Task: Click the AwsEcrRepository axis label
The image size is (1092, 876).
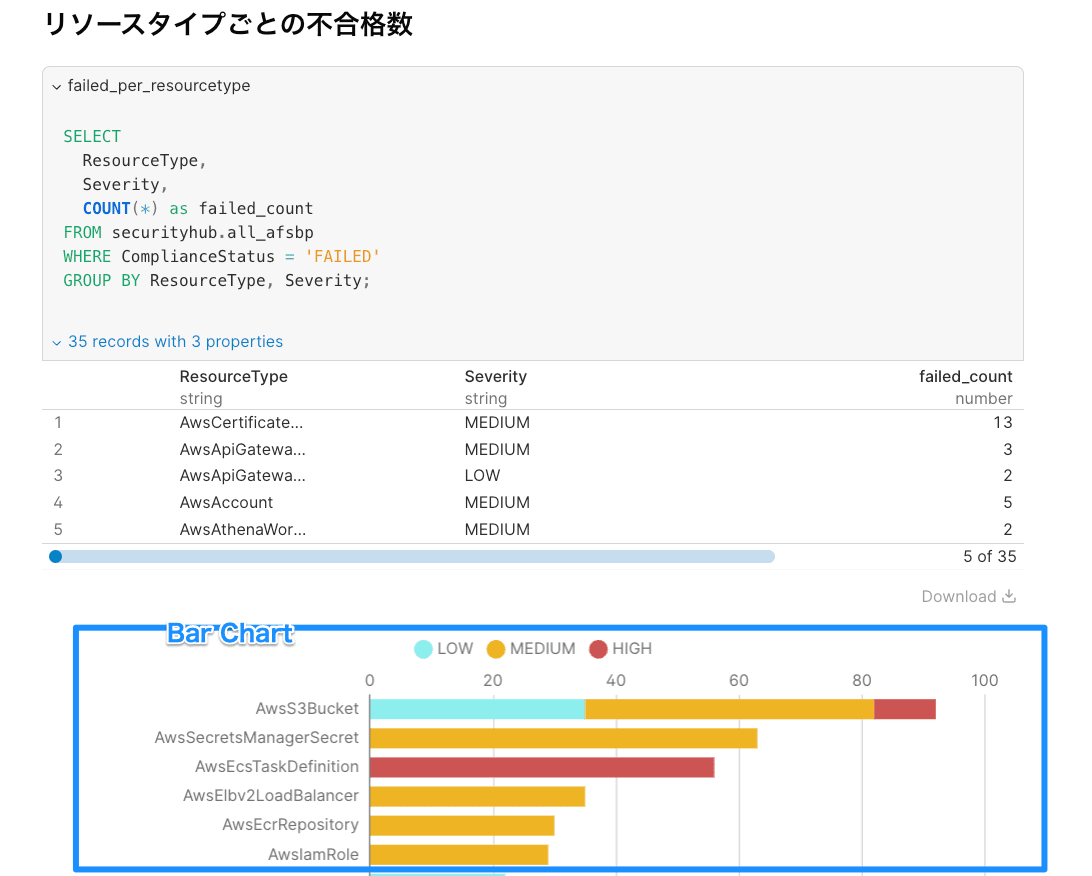Action: coord(290,825)
